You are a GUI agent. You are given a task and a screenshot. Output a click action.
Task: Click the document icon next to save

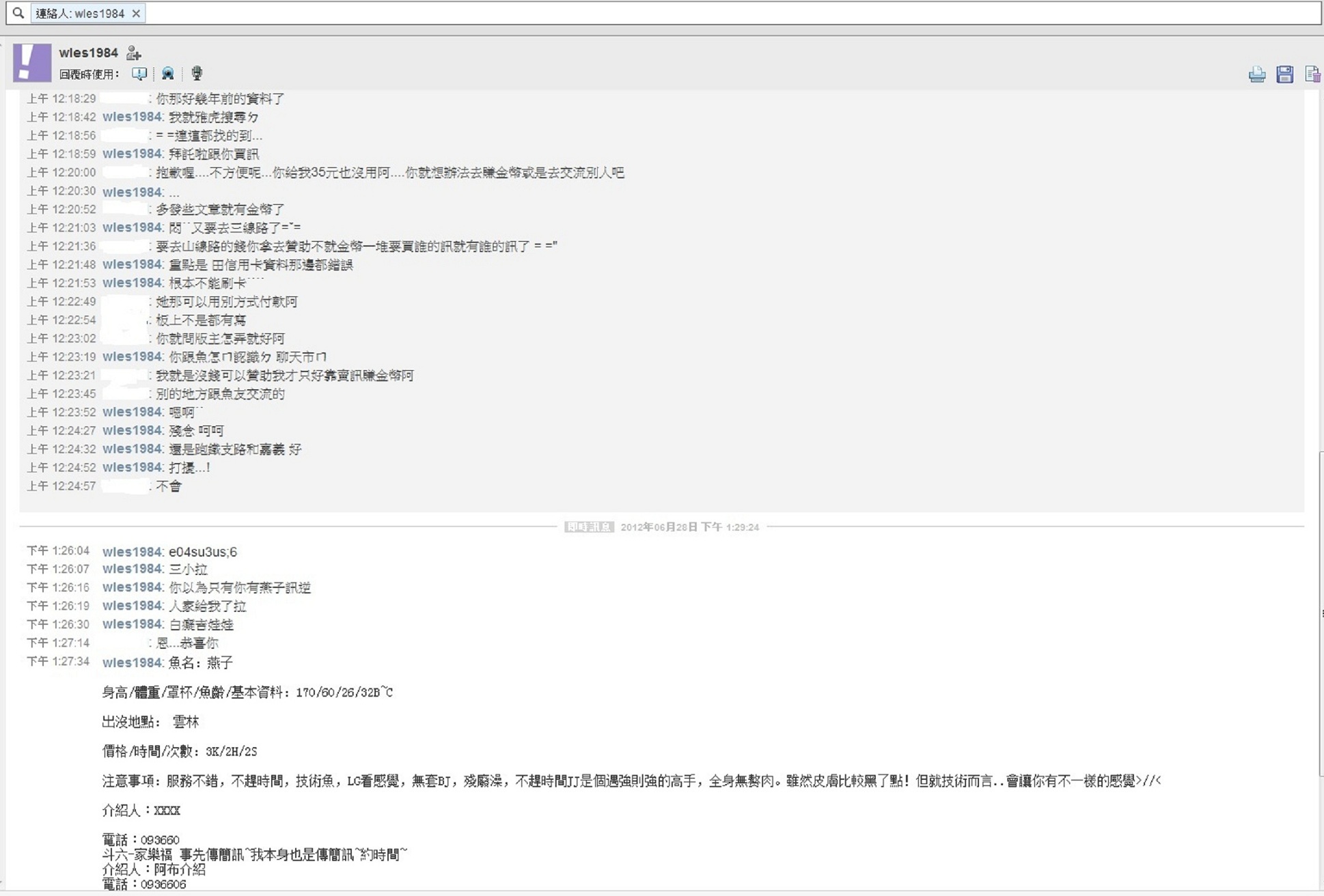1312,74
